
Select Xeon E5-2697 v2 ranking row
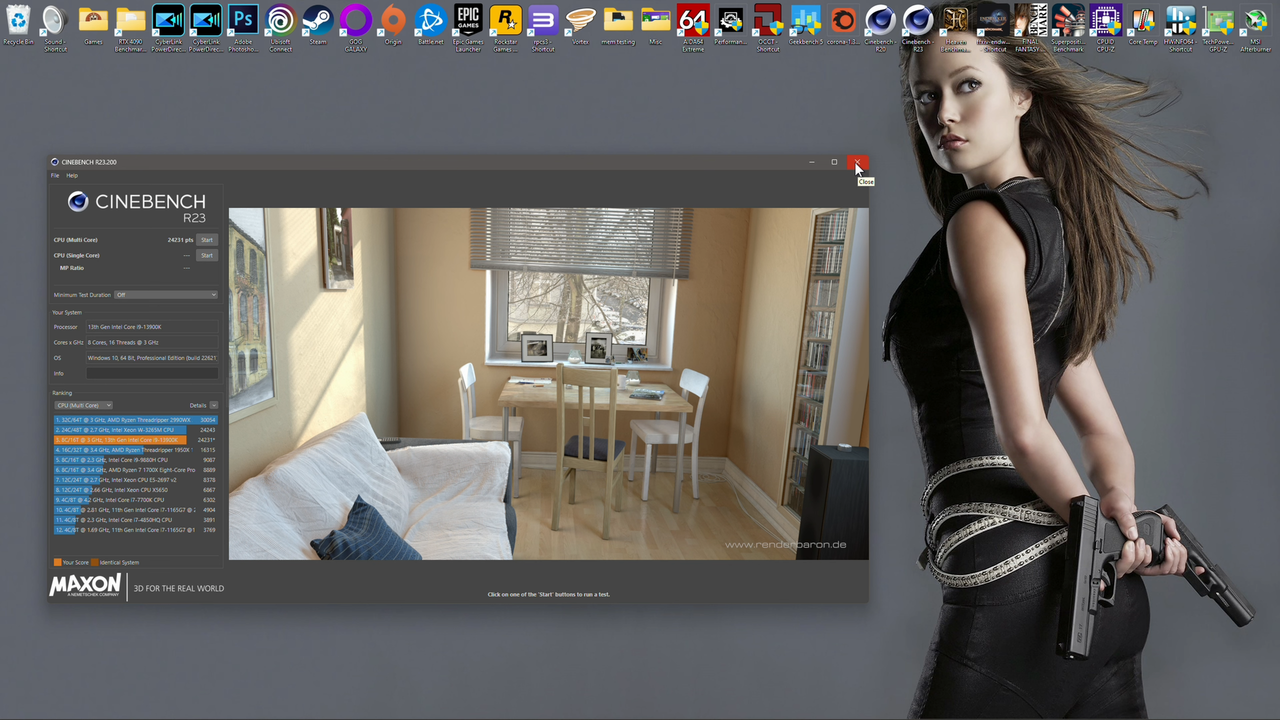135,480
